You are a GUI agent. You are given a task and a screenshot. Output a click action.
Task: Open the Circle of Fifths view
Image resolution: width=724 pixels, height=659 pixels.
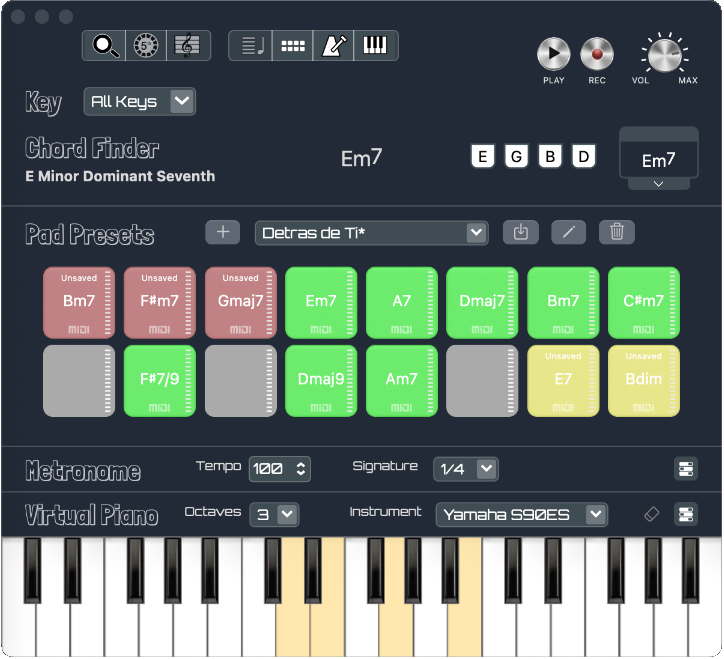pyautogui.click(x=145, y=45)
